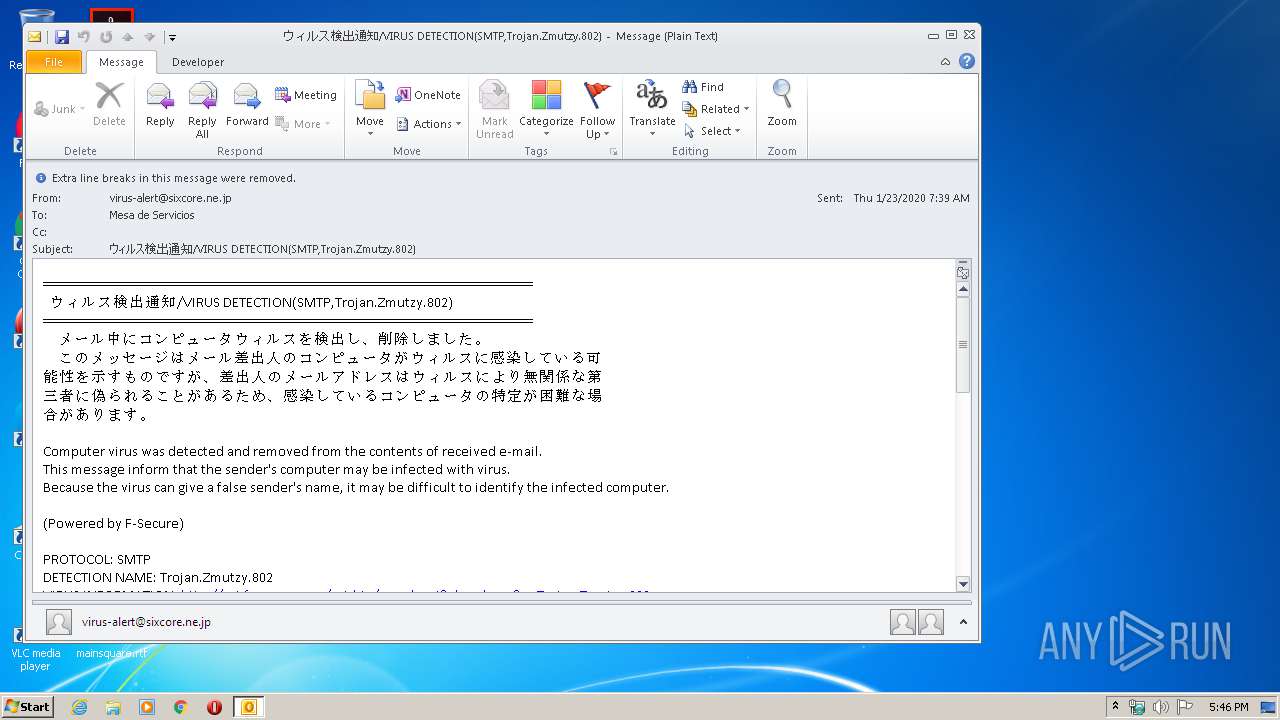
Task: Open Google Chrome from the taskbar
Action: tap(181, 707)
